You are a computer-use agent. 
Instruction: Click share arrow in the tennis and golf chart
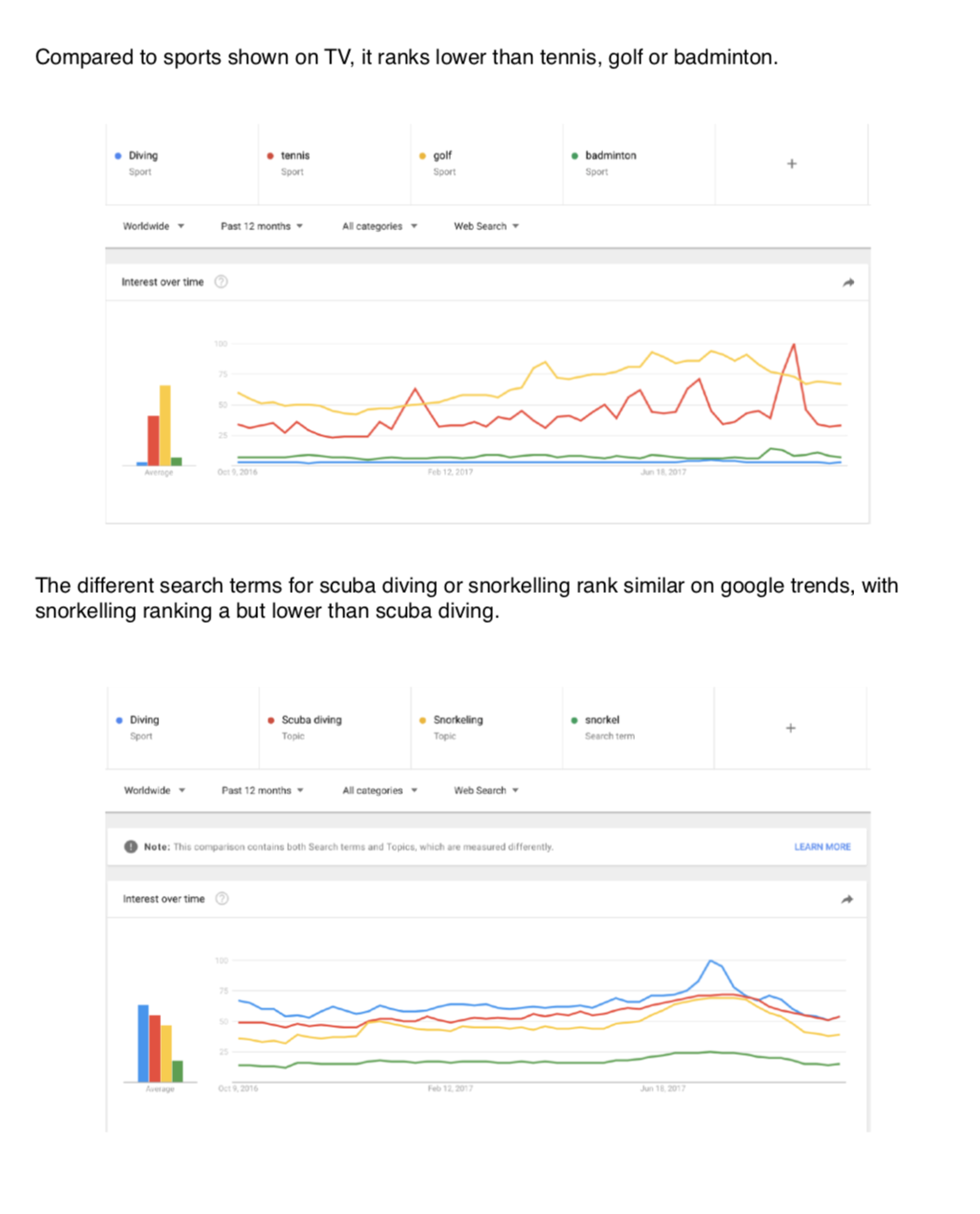pyautogui.click(x=848, y=282)
